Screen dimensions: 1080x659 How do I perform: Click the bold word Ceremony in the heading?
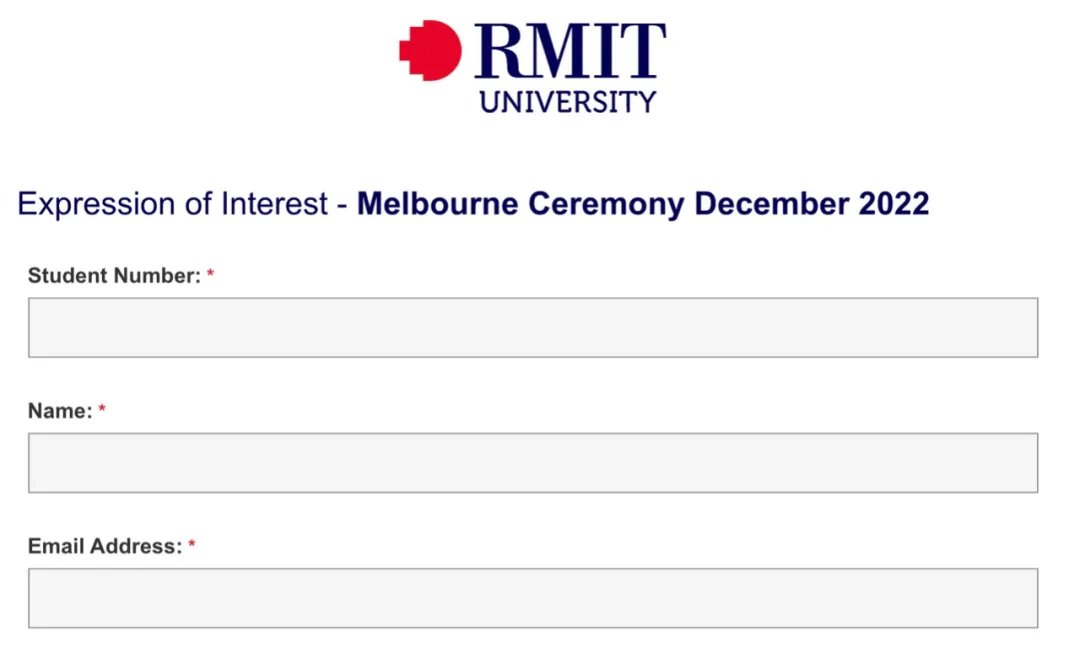point(607,205)
